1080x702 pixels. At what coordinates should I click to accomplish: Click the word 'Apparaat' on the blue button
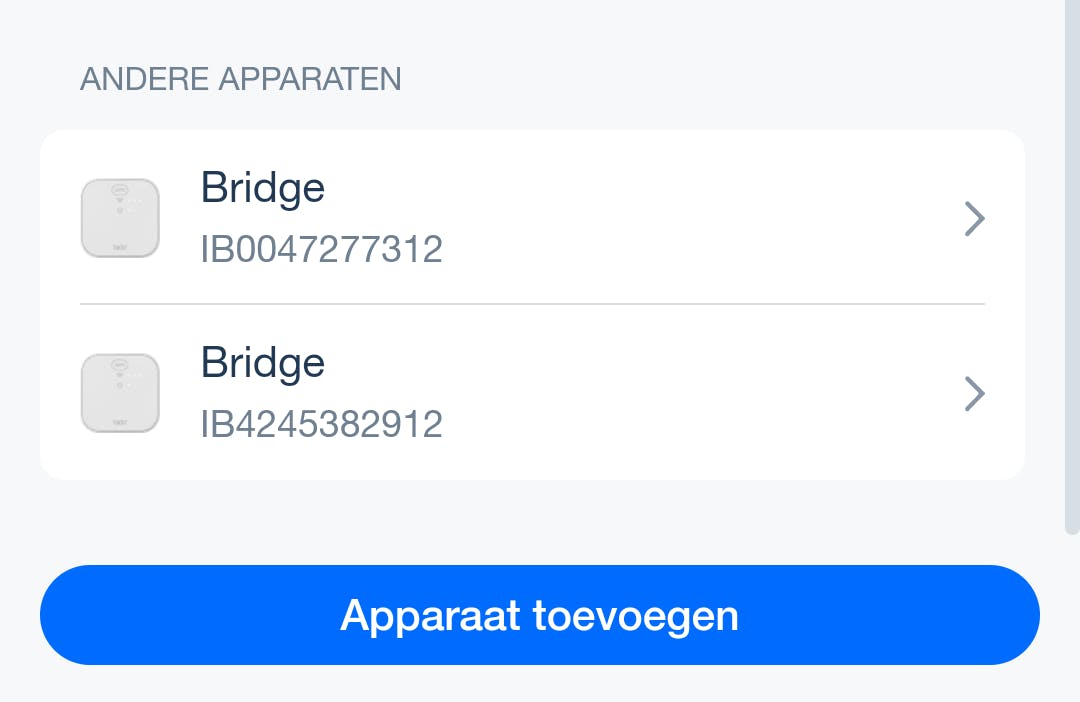[x=430, y=615]
